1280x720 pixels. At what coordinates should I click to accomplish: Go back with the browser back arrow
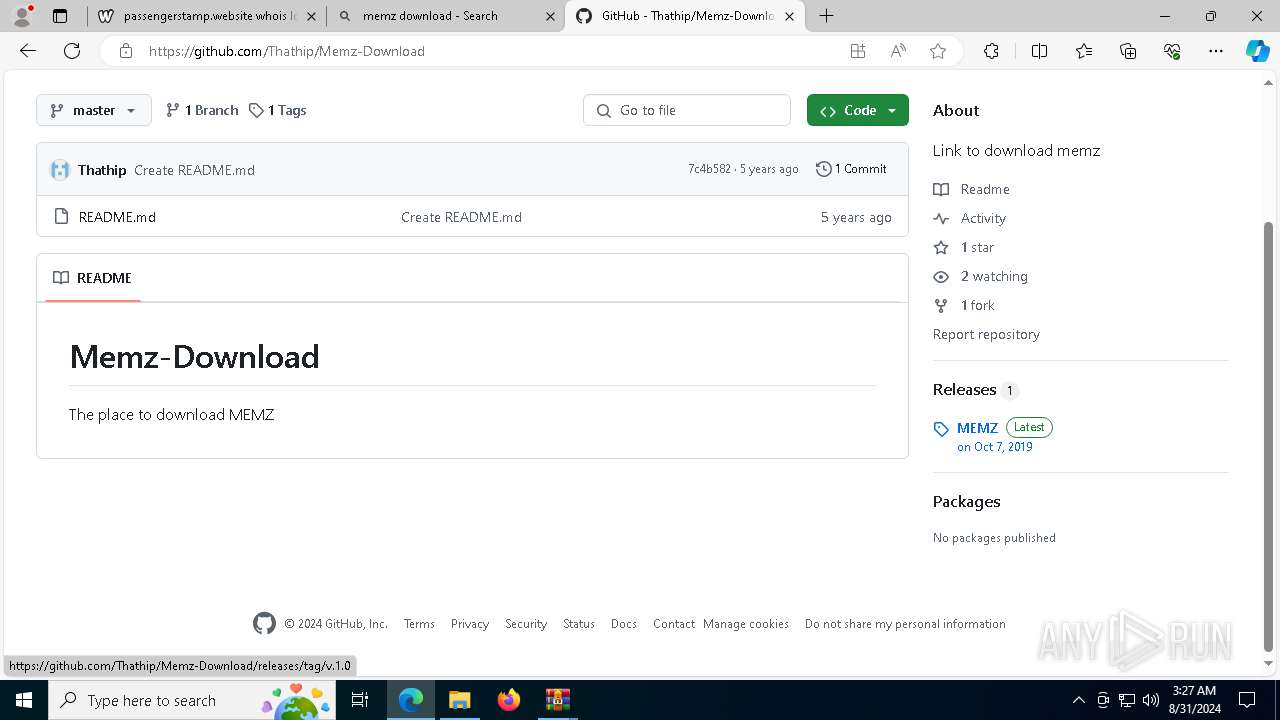click(x=28, y=51)
